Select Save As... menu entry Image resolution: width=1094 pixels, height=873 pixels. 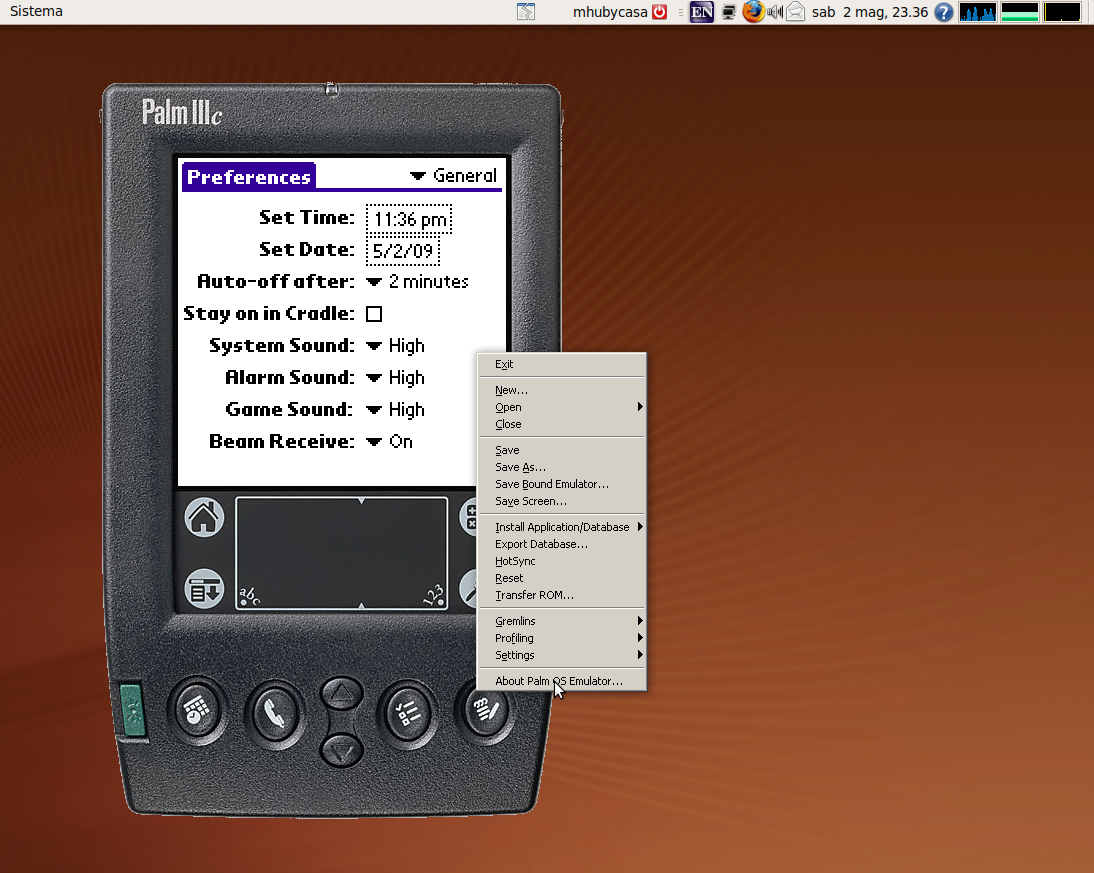click(x=562, y=467)
